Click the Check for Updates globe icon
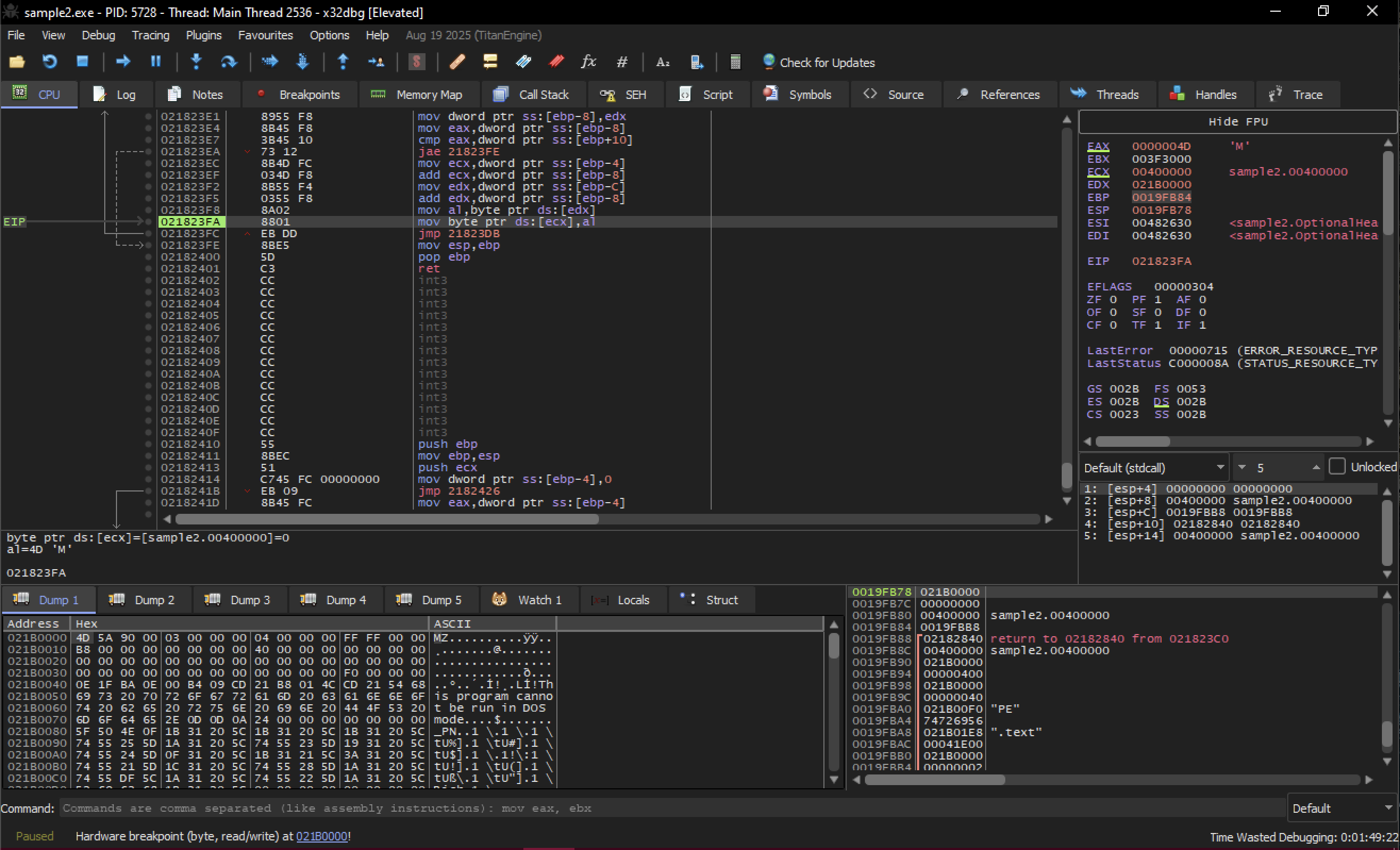Viewport: 1400px width, 850px height. point(768,61)
